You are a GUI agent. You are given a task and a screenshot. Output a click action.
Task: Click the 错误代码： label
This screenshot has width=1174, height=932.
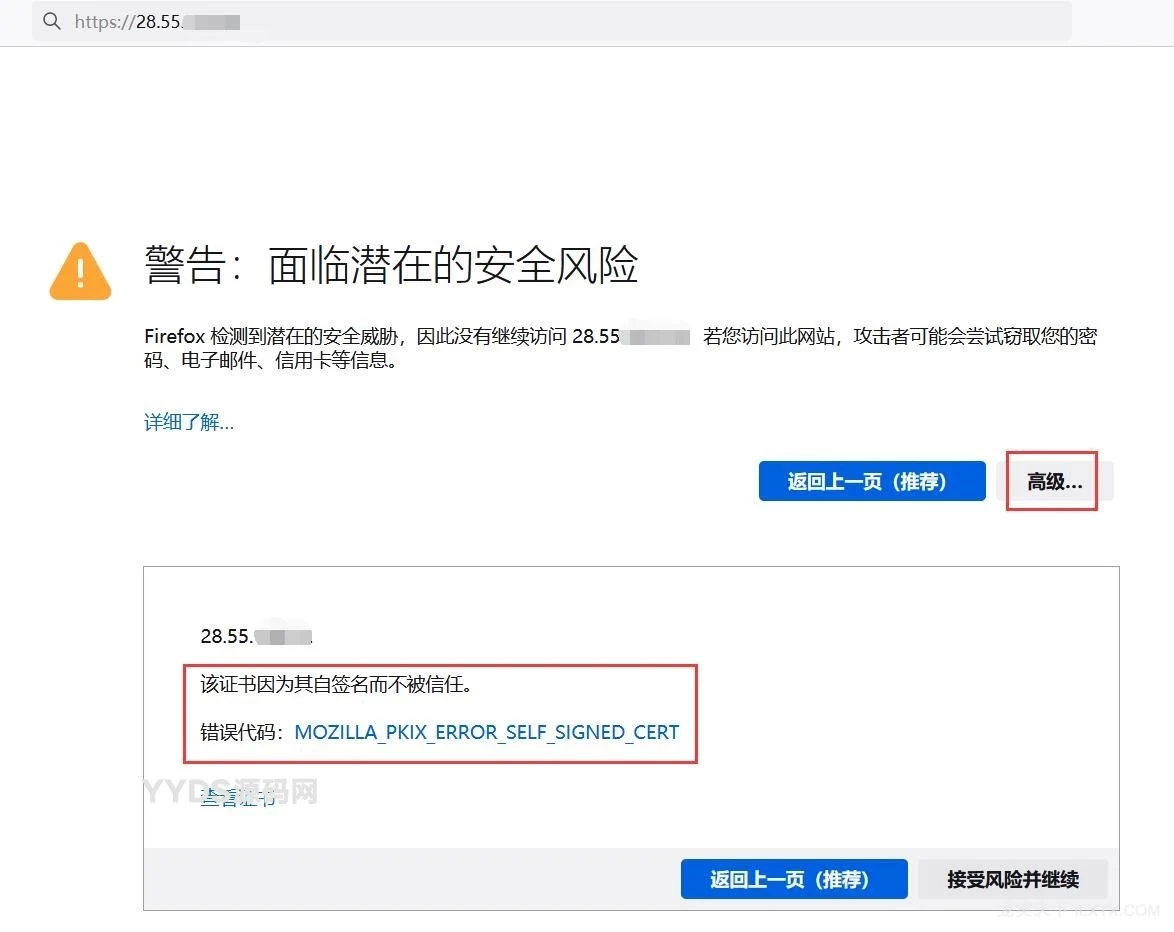click(242, 732)
